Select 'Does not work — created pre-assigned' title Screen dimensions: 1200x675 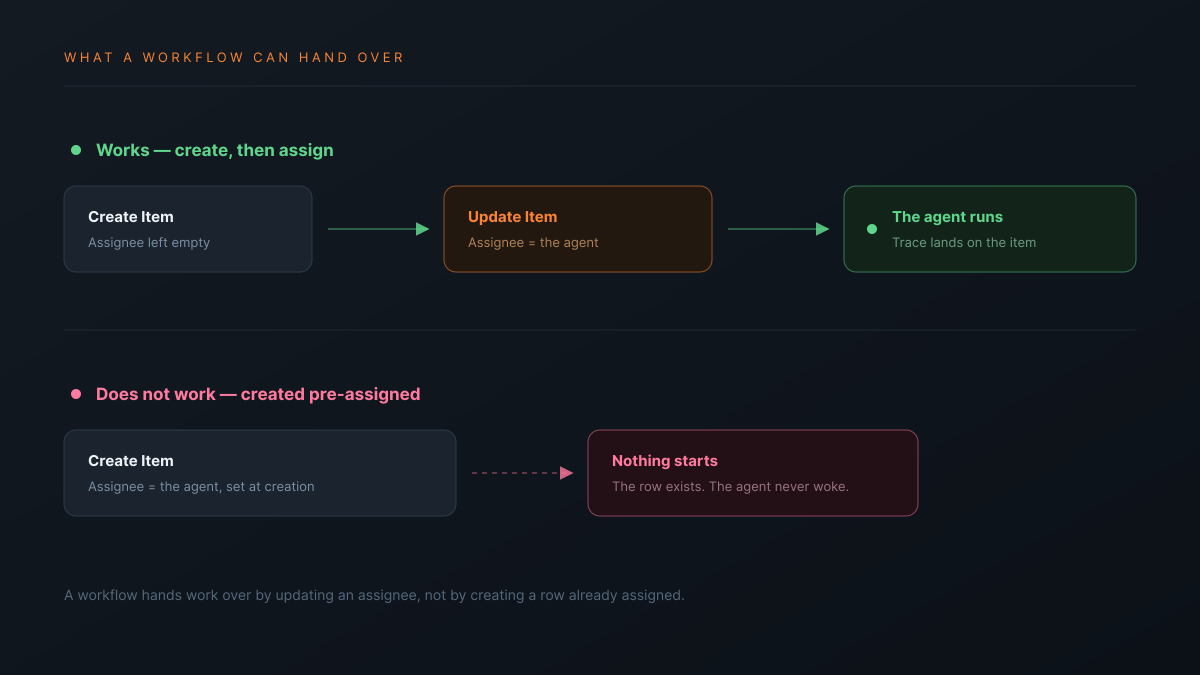258,394
